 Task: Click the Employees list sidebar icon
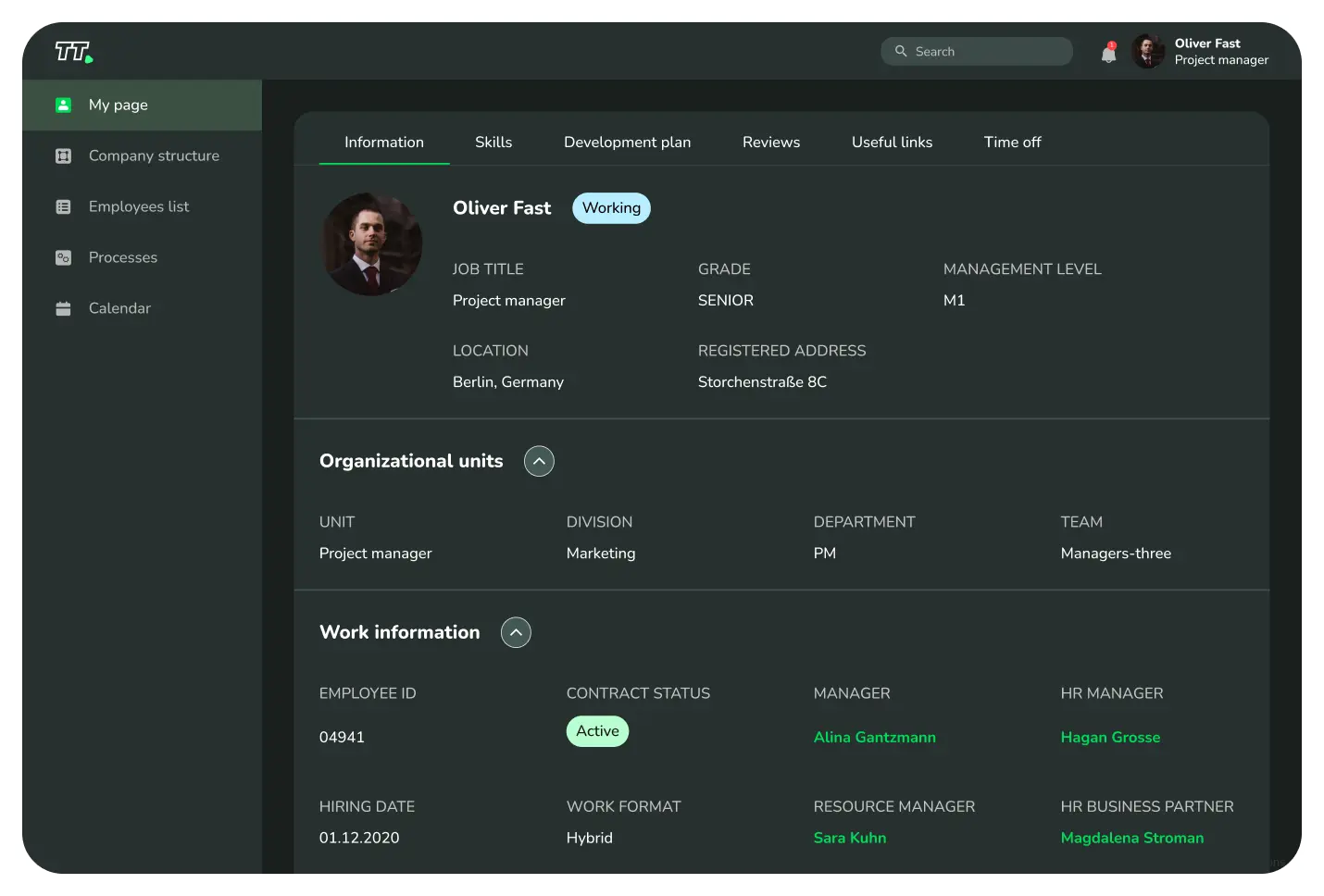[63, 207]
